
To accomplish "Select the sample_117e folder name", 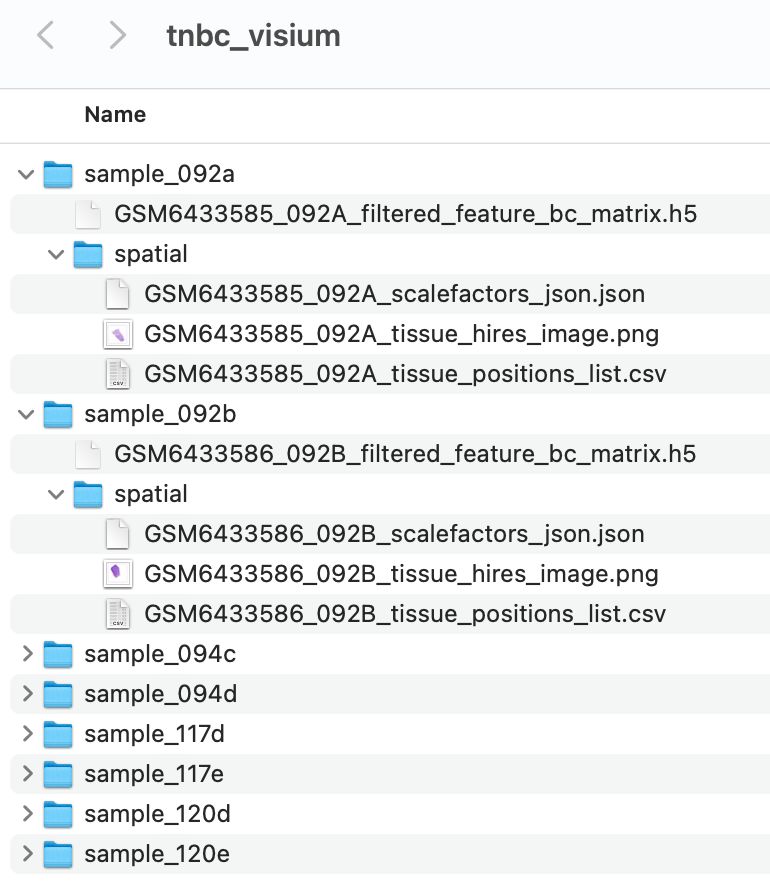I will (x=154, y=774).
